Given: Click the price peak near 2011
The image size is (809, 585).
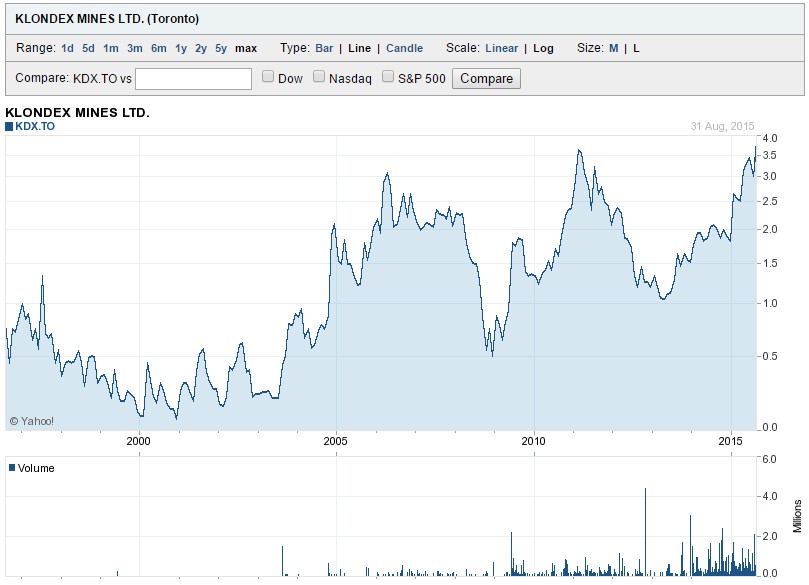Looking at the screenshot, I should [579, 151].
